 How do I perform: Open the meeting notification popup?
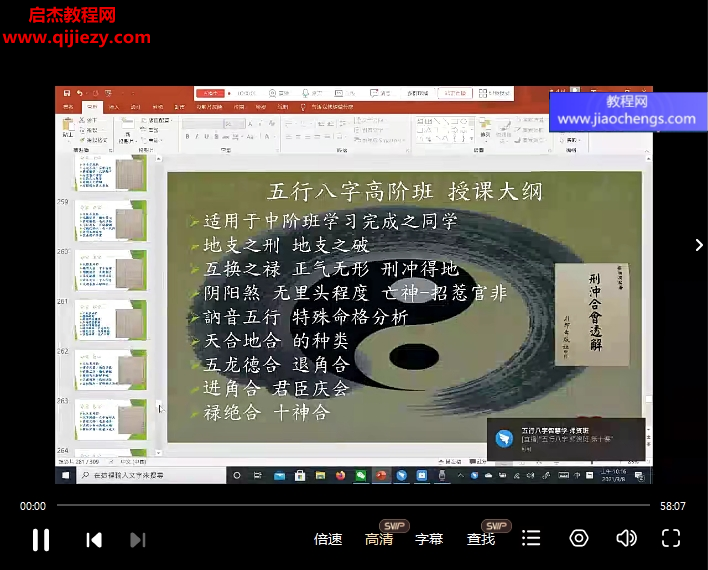tap(566, 439)
